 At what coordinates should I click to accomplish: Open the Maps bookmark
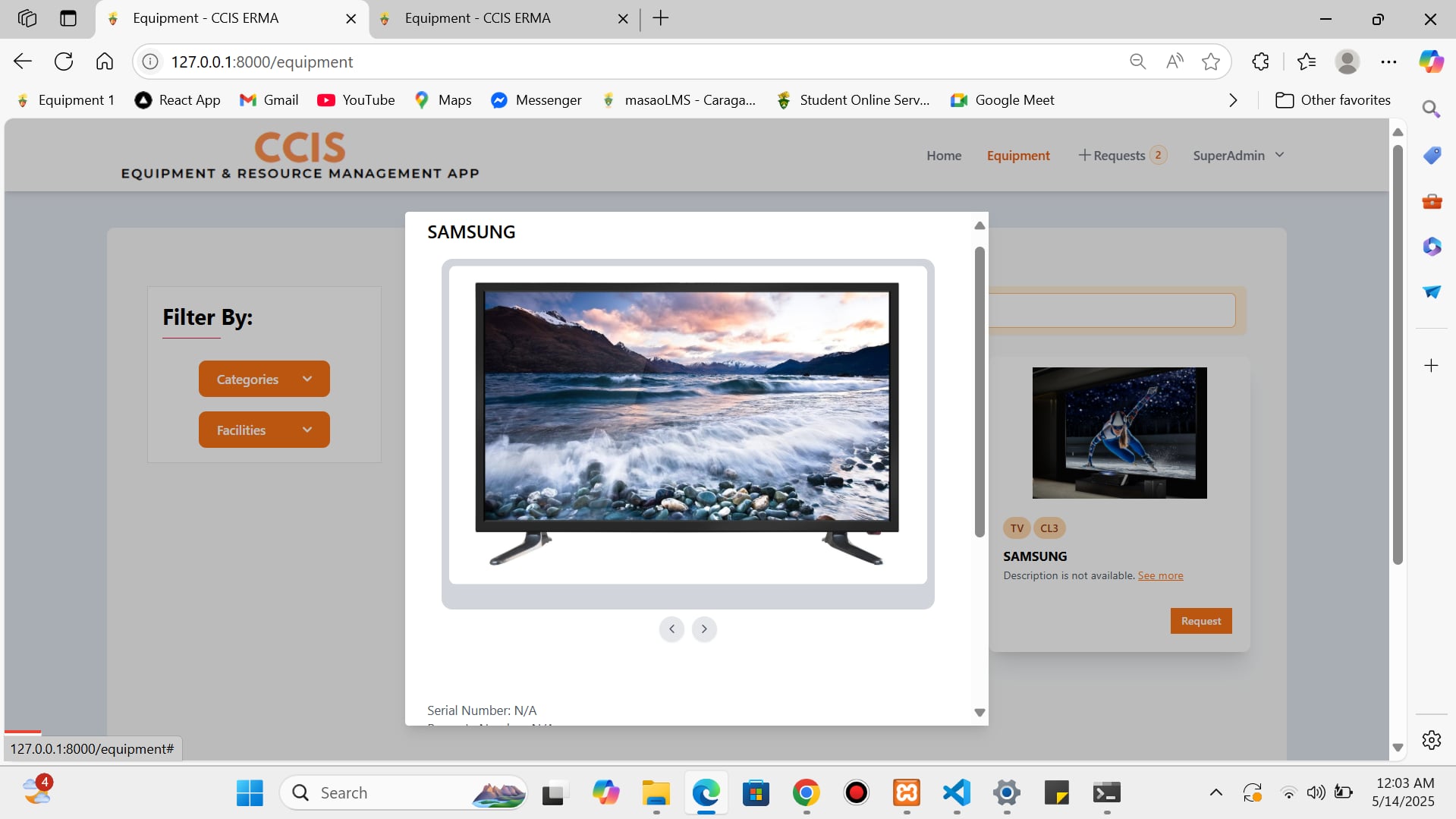(443, 100)
